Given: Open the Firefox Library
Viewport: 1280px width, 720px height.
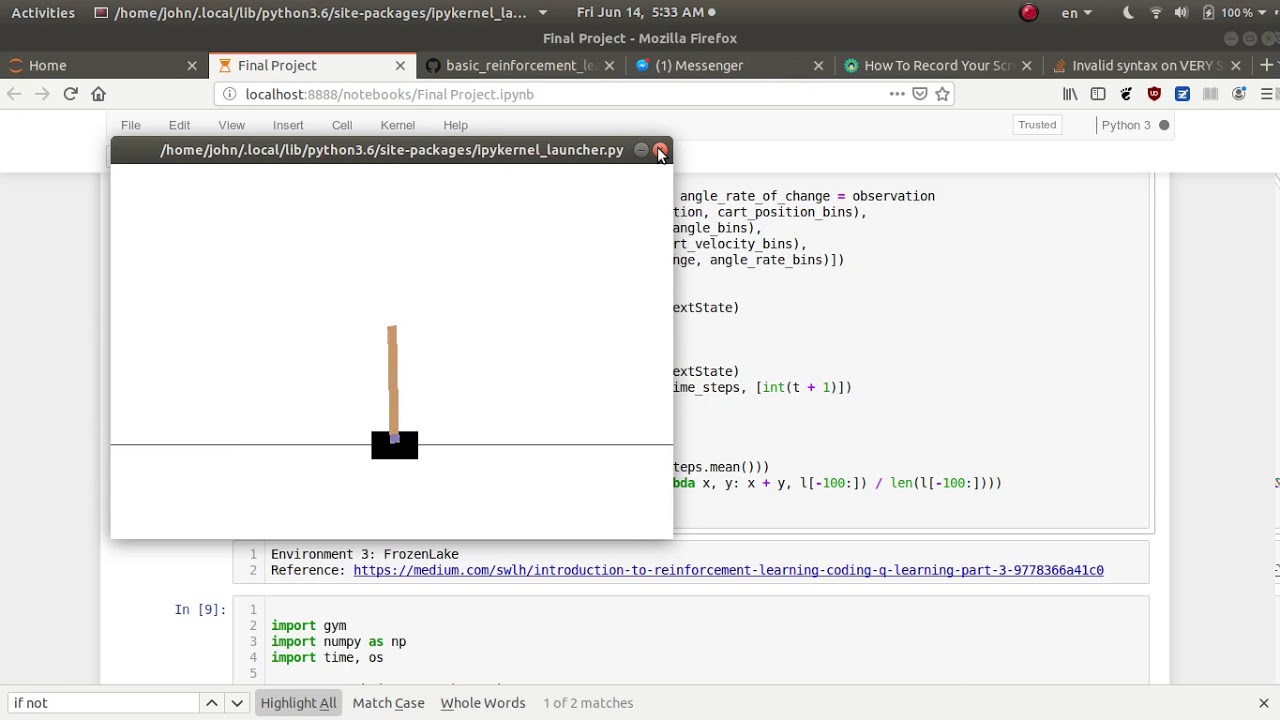Looking at the screenshot, I should (1070, 94).
